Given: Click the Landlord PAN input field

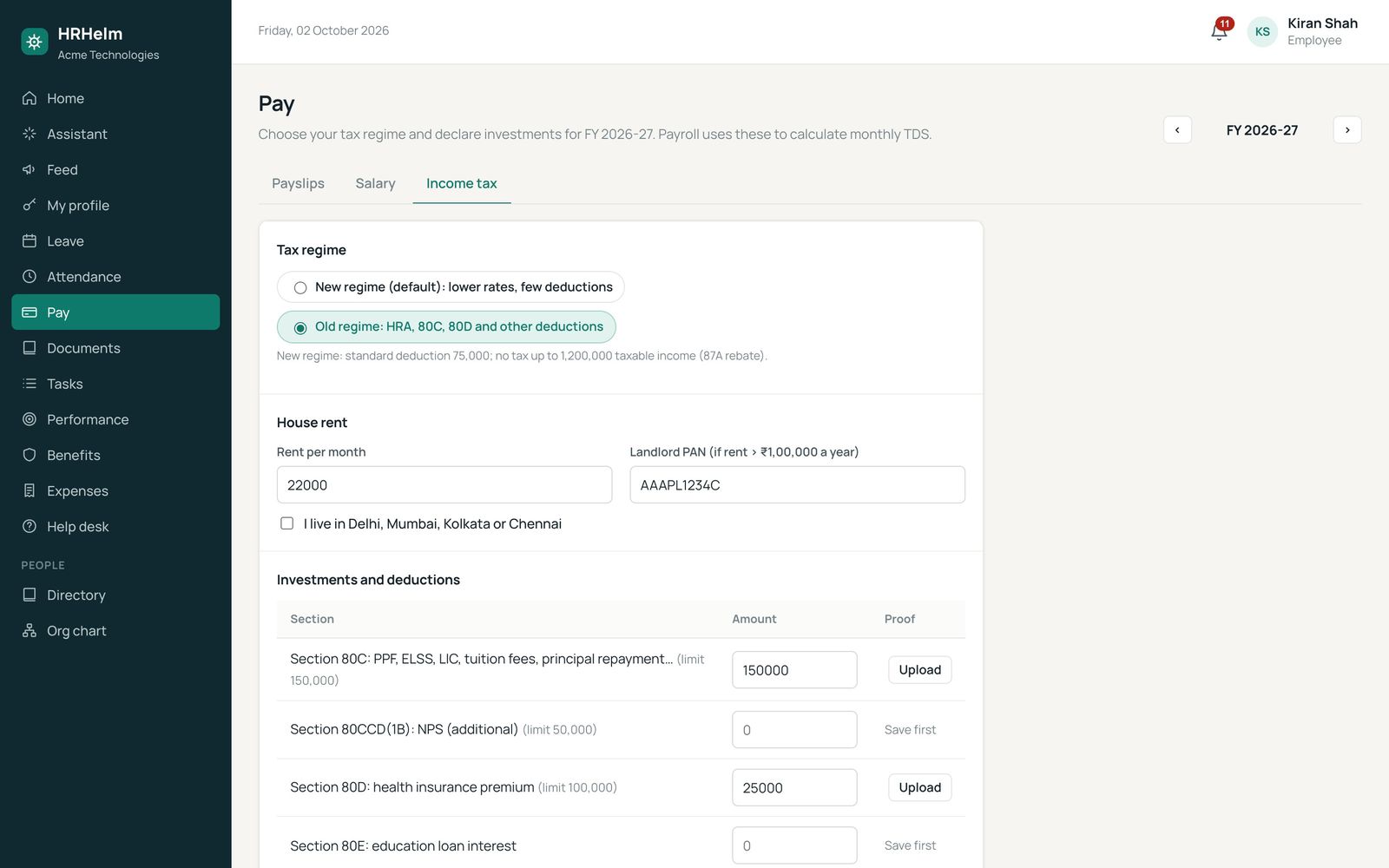Looking at the screenshot, I should click(x=798, y=484).
